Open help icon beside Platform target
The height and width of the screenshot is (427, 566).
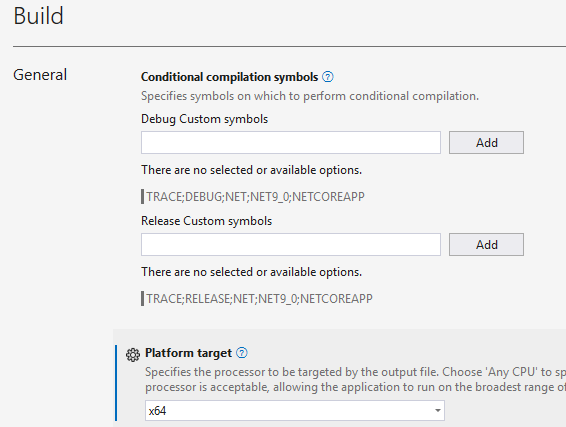click(242, 353)
